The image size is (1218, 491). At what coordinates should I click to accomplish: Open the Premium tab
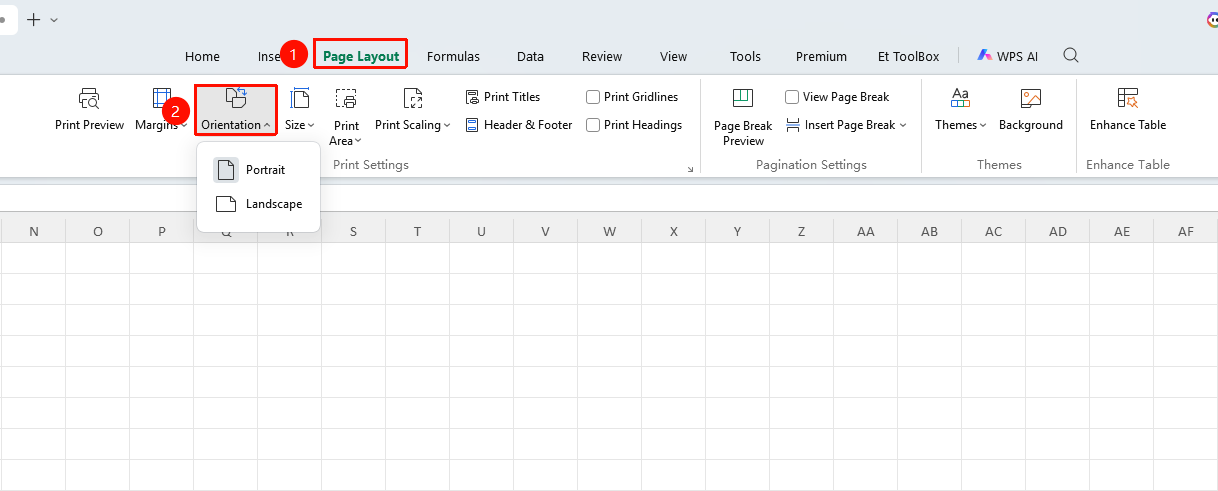(821, 56)
